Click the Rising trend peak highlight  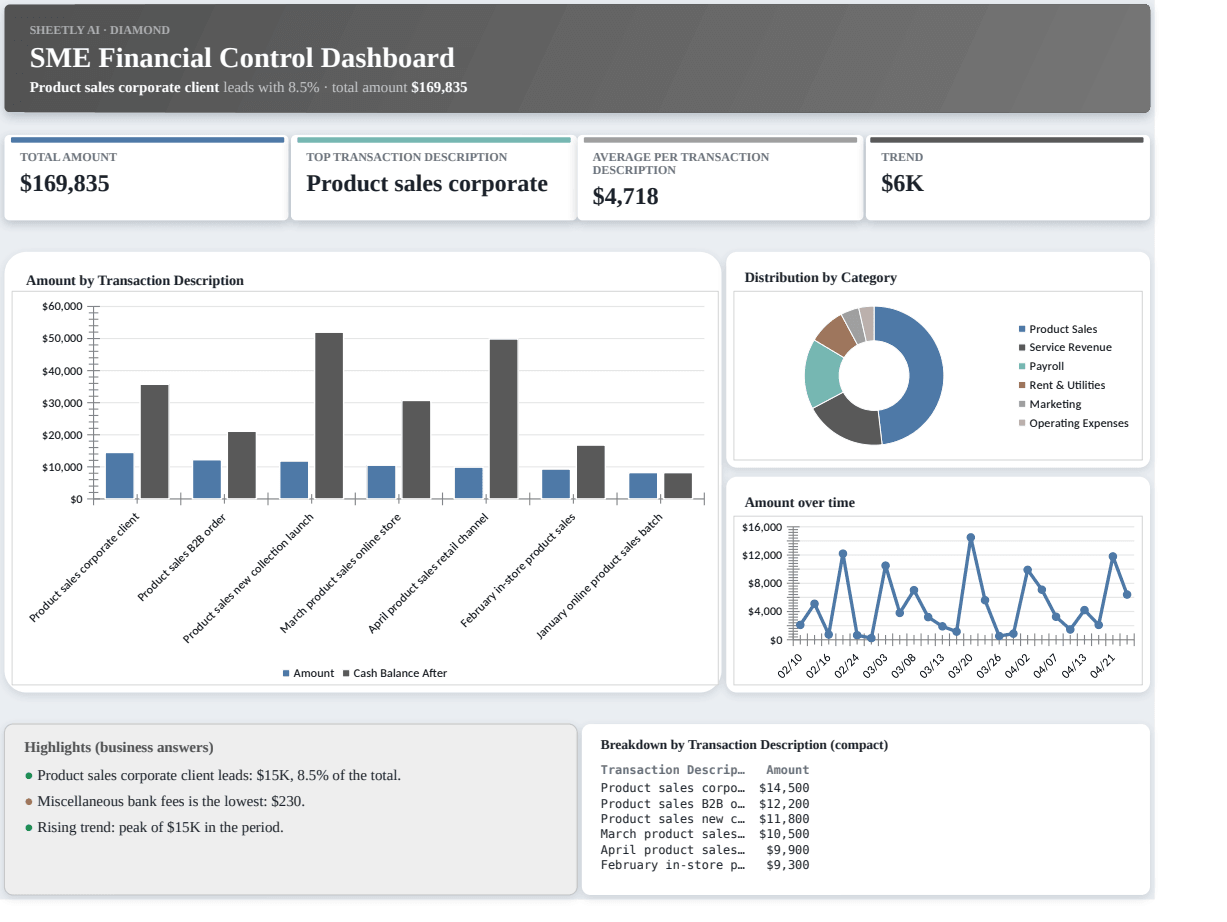160,827
